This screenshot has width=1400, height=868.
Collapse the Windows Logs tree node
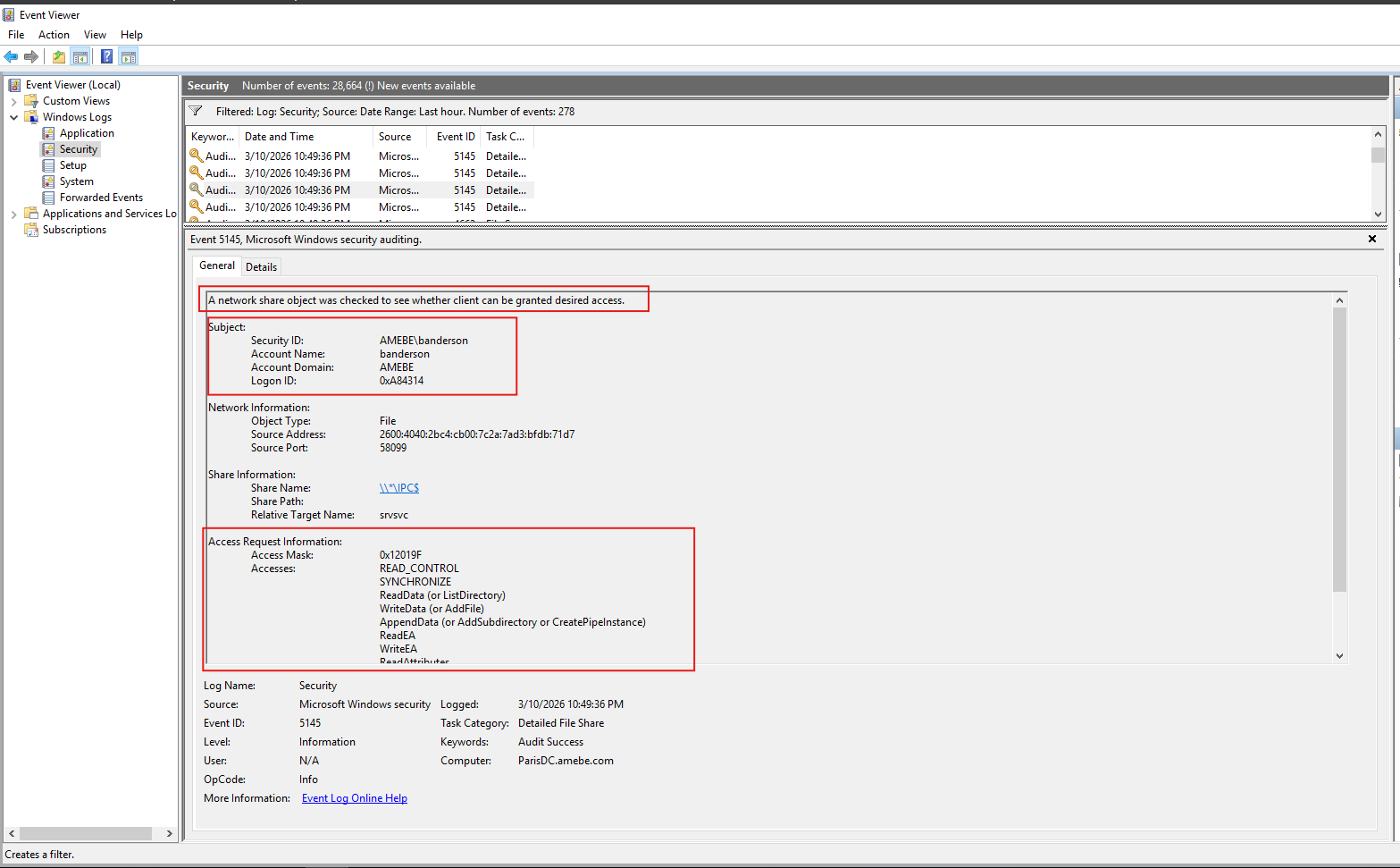pos(14,117)
